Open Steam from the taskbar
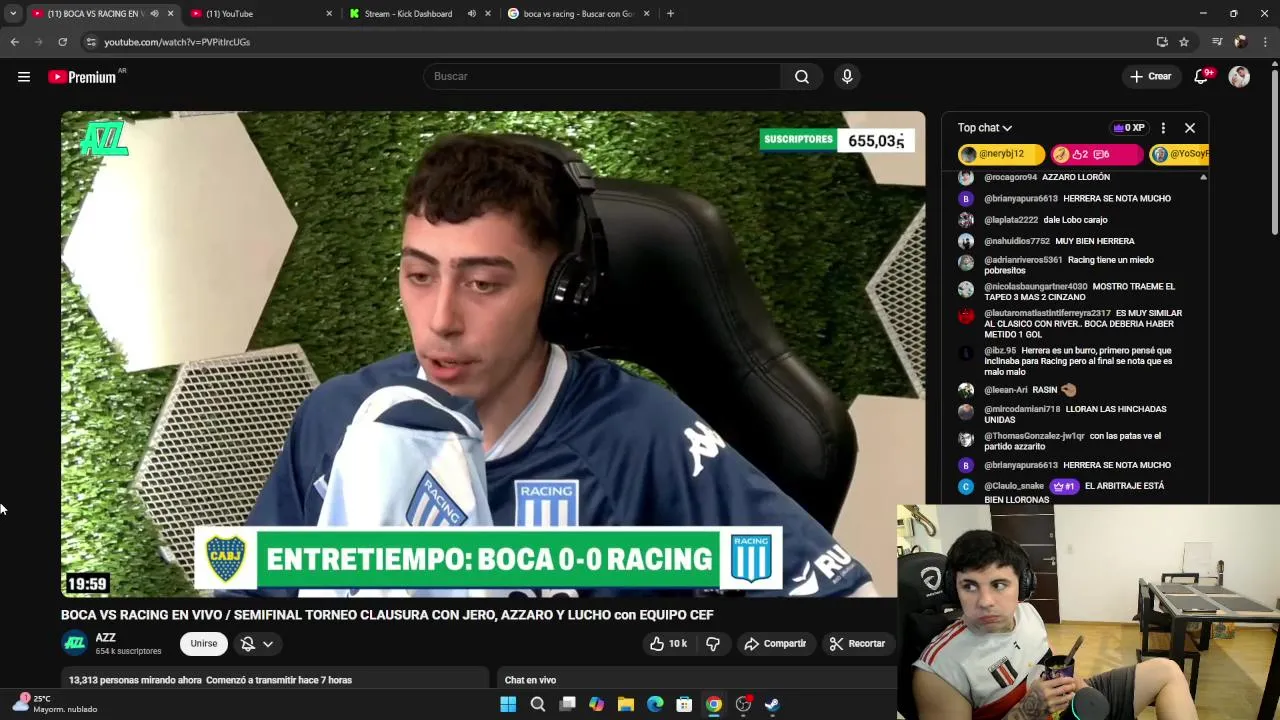This screenshot has width=1280, height=720. (x=772, y=705)
